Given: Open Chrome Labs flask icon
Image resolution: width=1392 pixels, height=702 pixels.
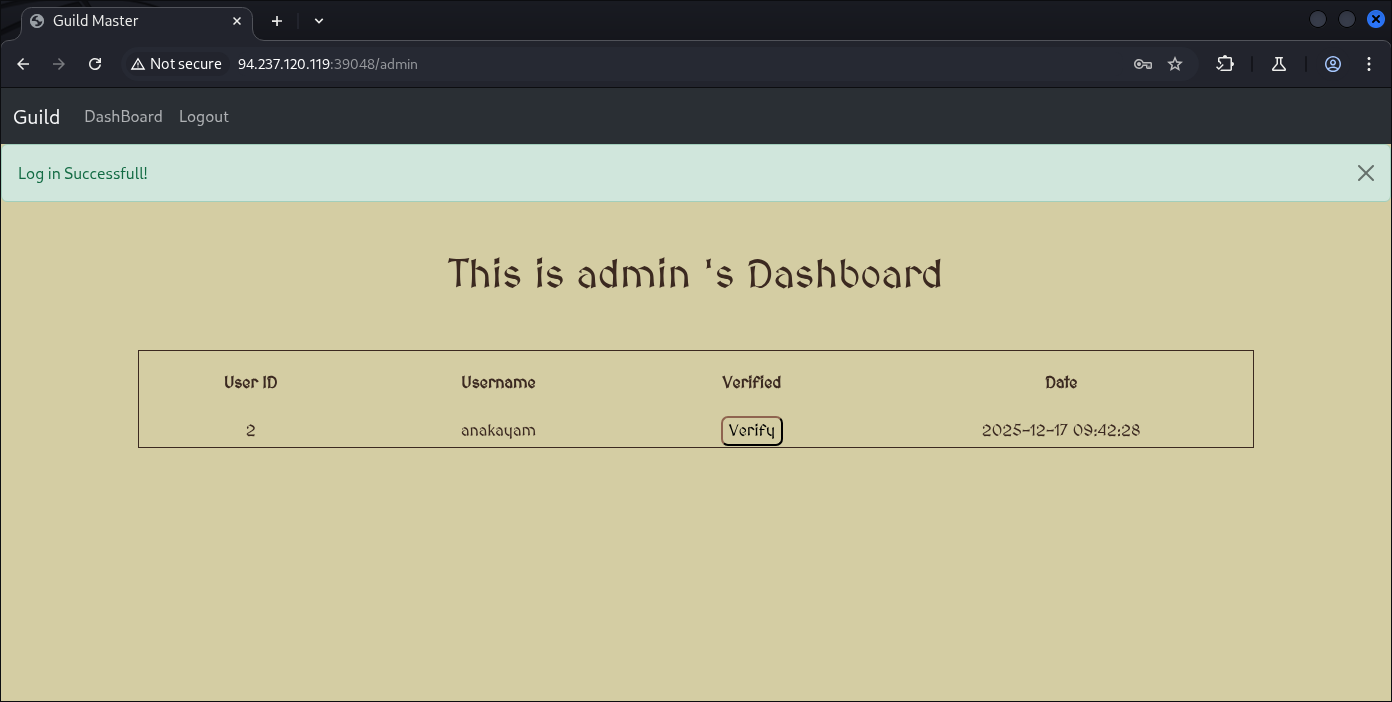Looking at the screenshot, I should [x=1278, y=64].
